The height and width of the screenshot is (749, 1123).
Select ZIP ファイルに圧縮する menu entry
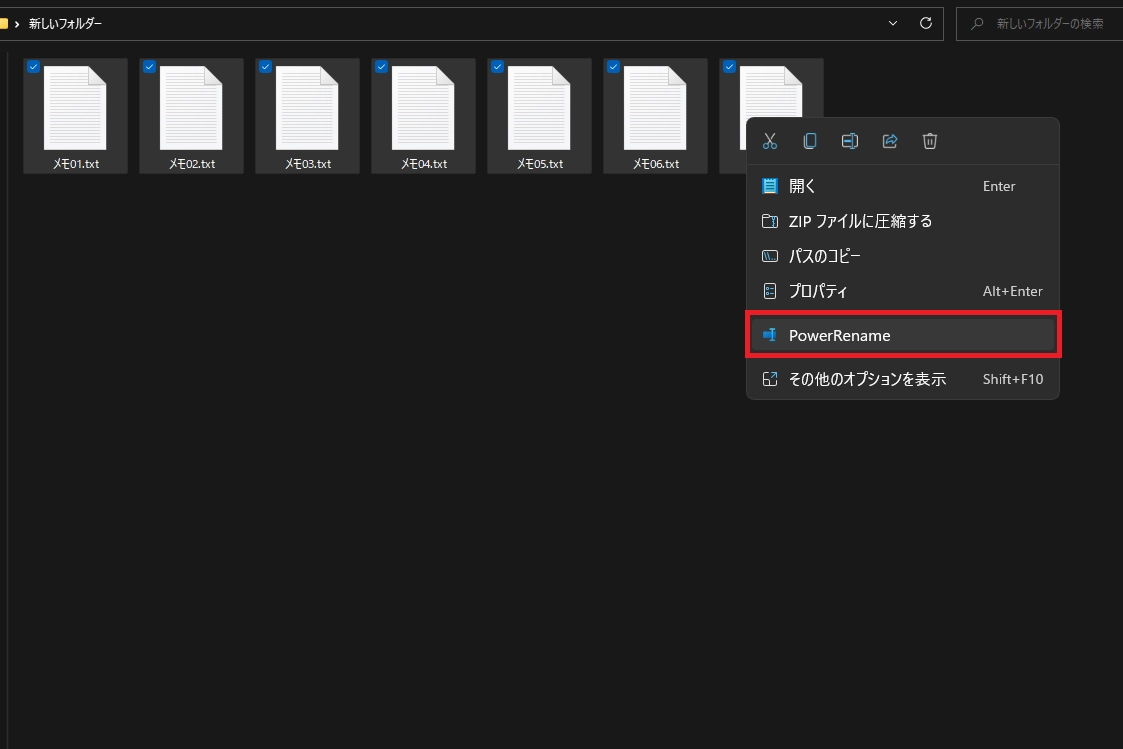pyautogui.click(x=860, y=221)
